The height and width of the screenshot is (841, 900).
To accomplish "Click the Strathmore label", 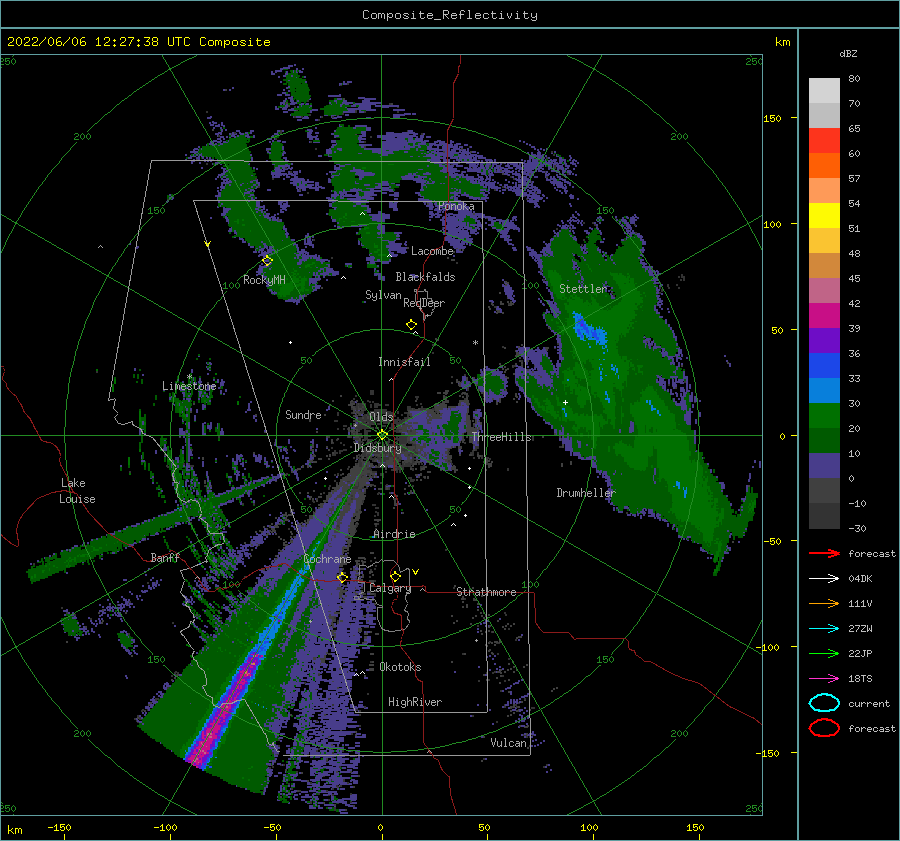I will [x=486, y=592].
